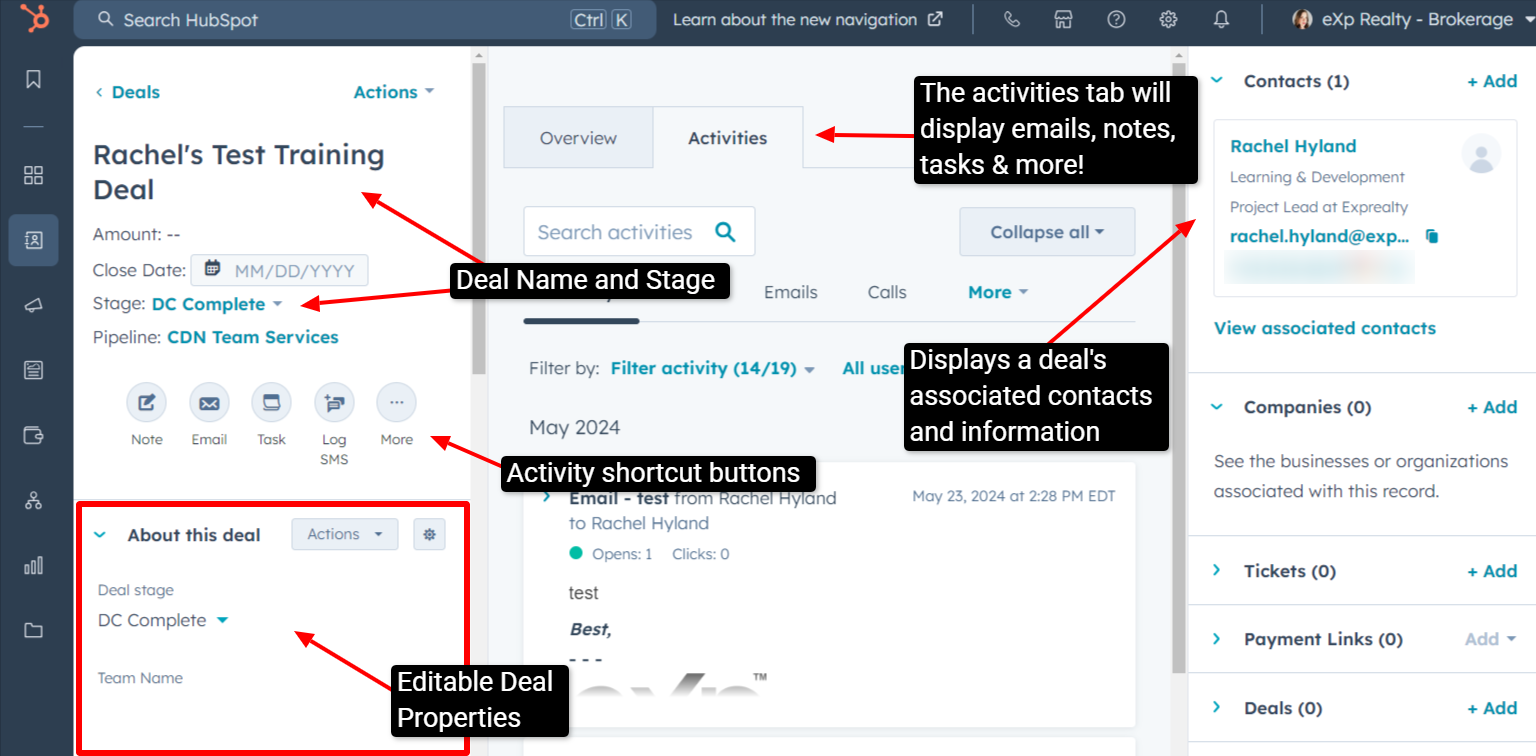This screenshot has width=1536, height=756.
Task: Open Rachel Hyland's contact record
Action: (x=1293, y=146)
